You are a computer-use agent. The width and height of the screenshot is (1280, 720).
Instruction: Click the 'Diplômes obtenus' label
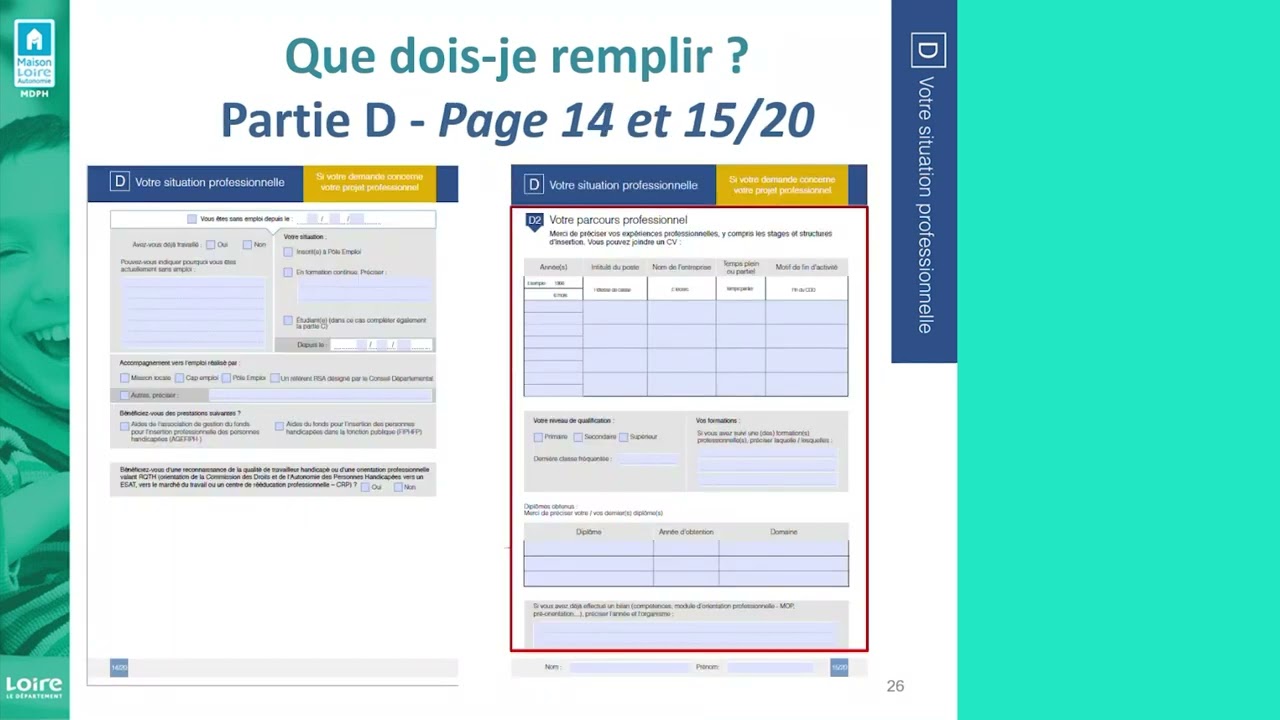[549, 506]
